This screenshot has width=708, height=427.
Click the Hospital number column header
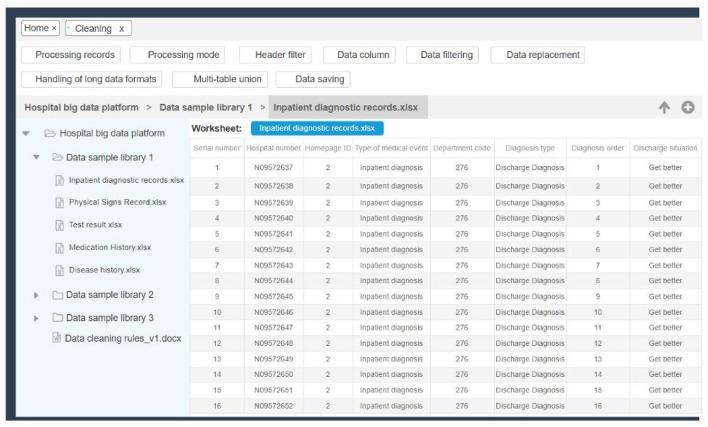[x=273, y=148]
